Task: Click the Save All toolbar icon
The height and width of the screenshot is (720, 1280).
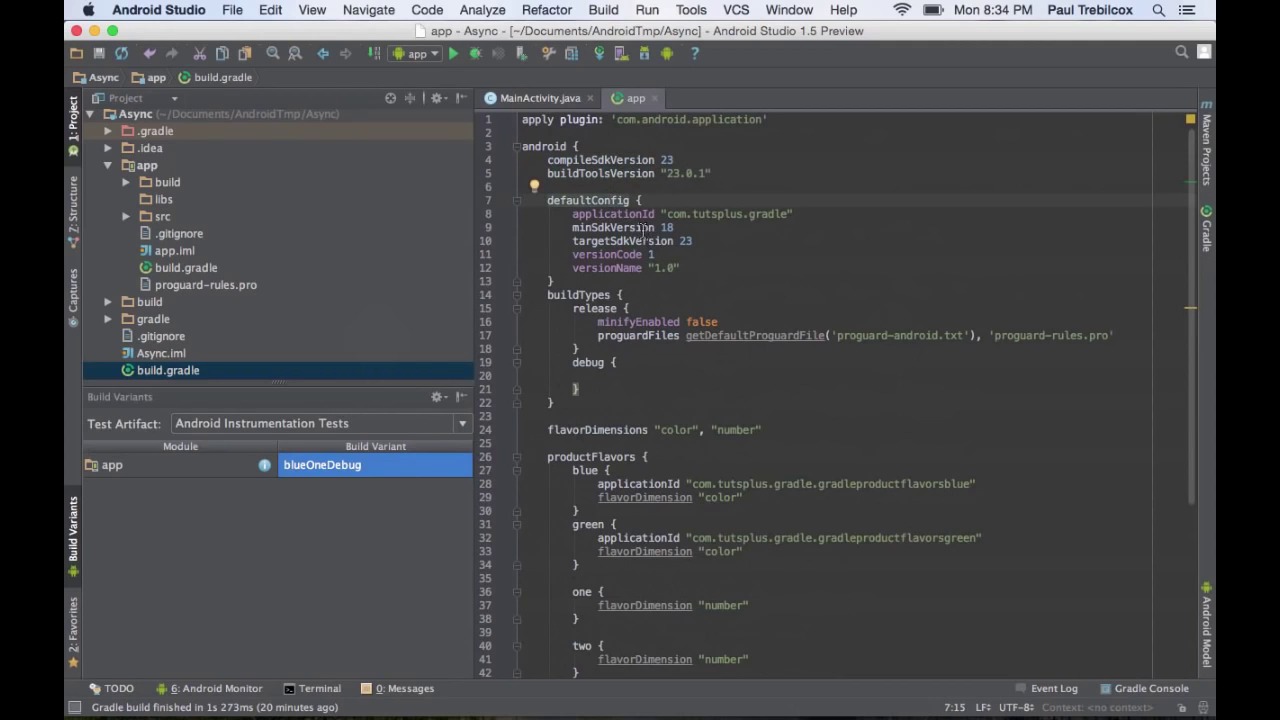Action: [99, 54]
